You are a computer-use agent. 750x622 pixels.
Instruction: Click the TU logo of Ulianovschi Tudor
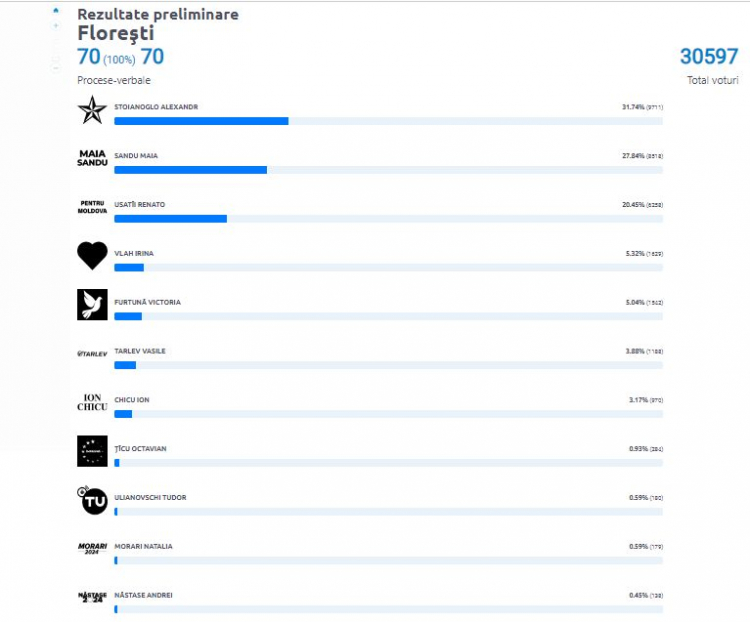coord(92,500)
